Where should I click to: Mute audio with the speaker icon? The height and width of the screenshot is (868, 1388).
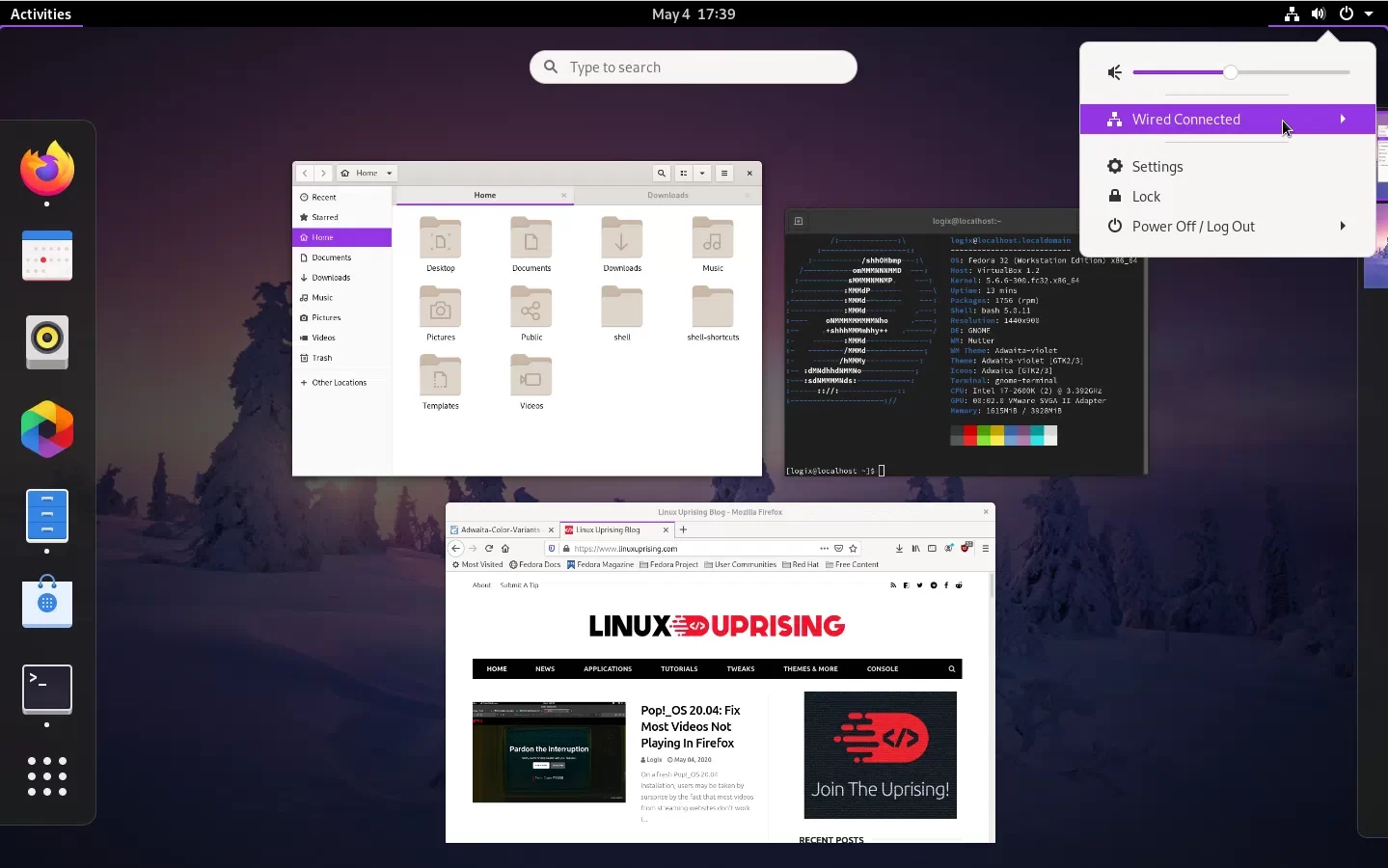click(x=1115, y=72)
